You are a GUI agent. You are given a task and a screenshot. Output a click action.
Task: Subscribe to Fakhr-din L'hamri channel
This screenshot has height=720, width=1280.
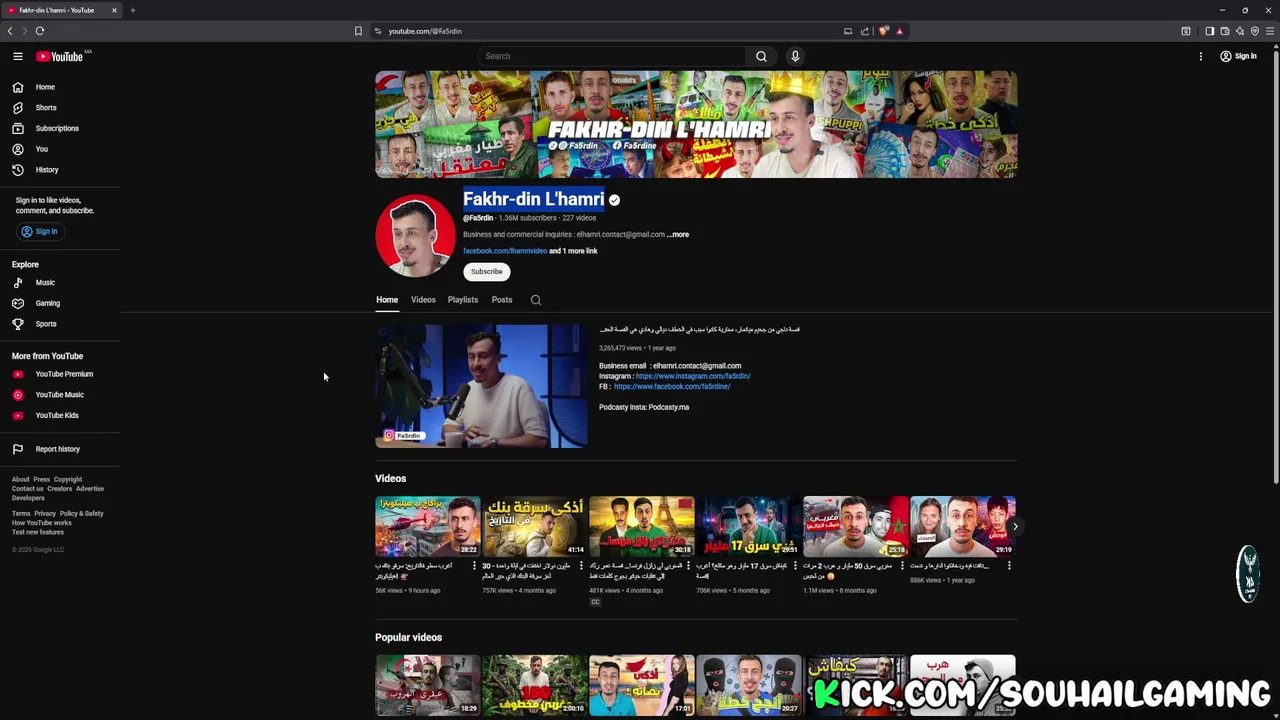coord(487,272)
